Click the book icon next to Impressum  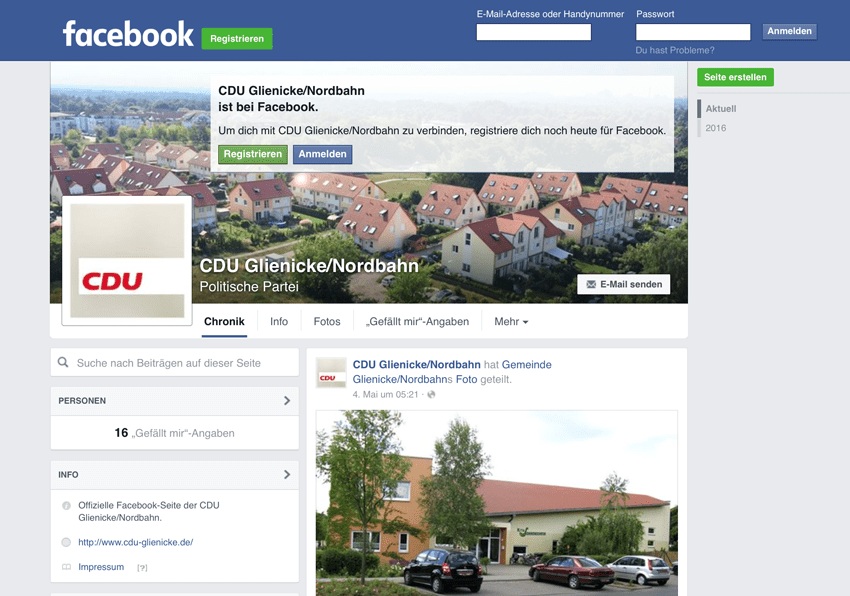(x=66, y=567)
